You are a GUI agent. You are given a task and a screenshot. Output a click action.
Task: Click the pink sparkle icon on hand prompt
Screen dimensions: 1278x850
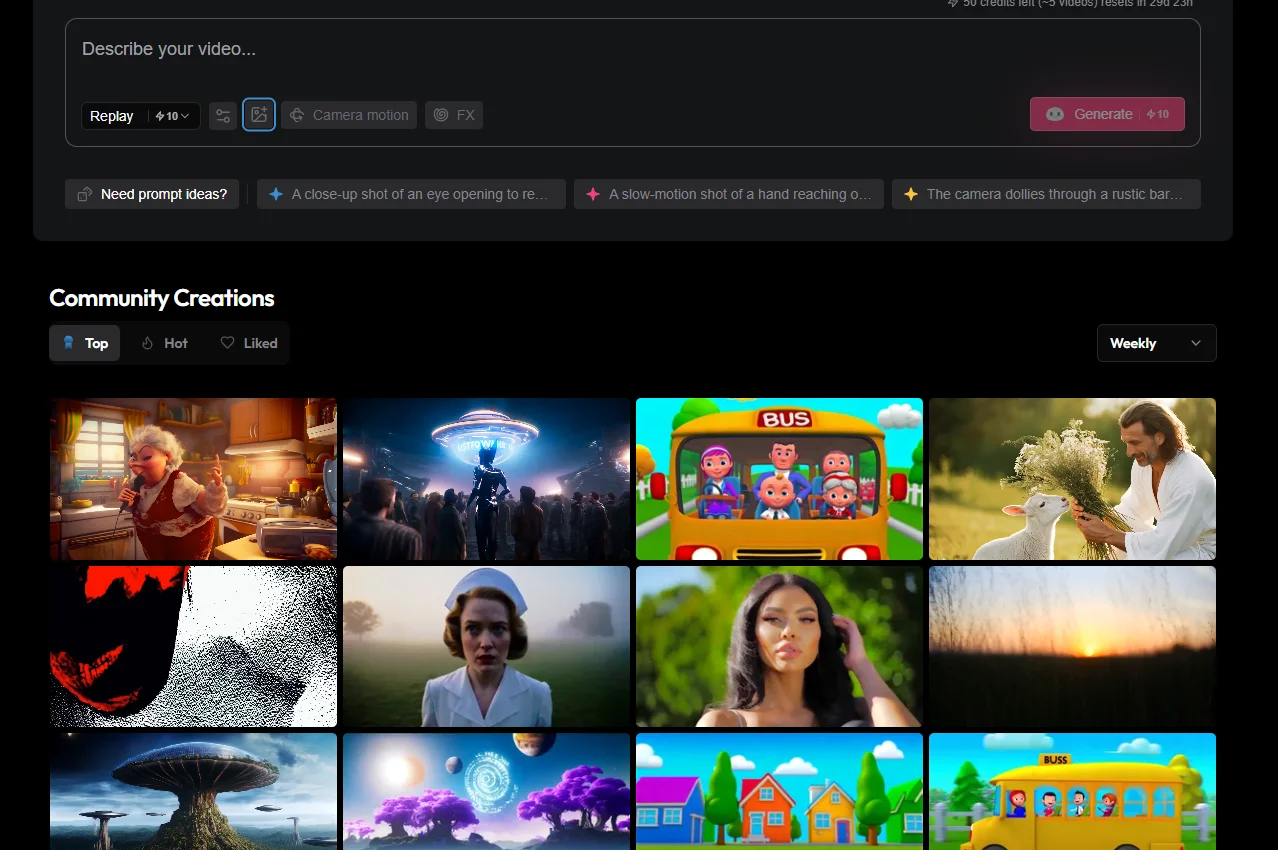[593, 194]
